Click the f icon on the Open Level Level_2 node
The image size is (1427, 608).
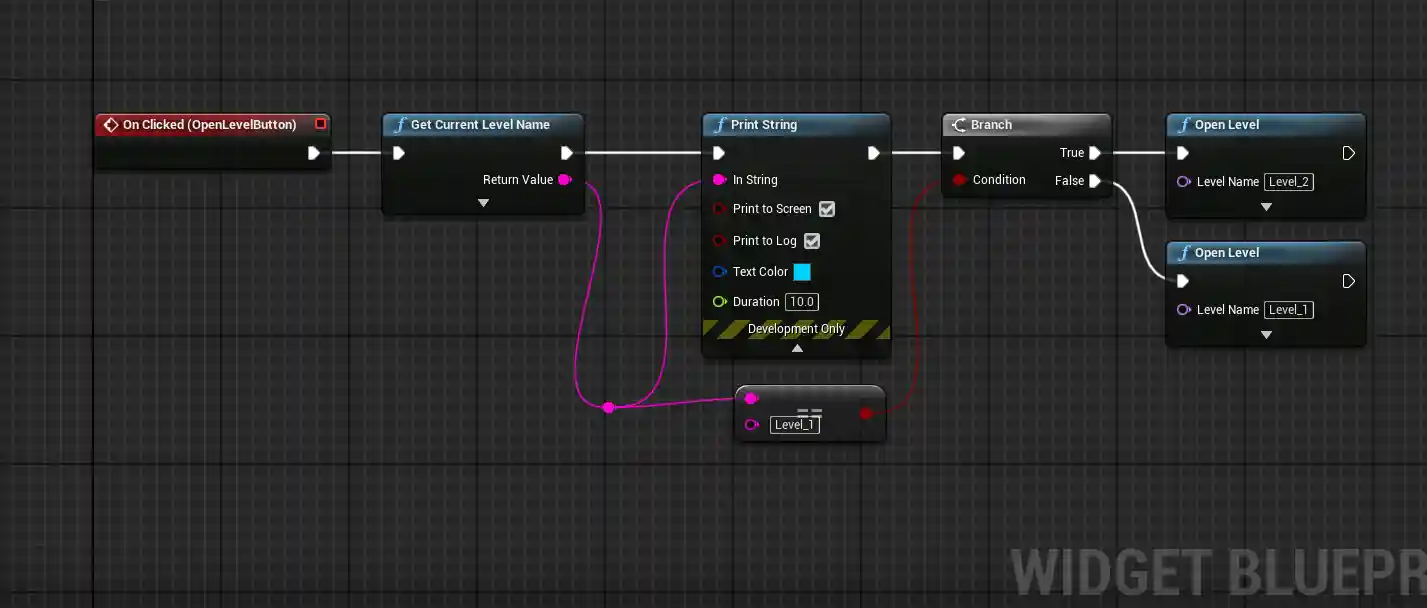click(x=1184, y=124)
